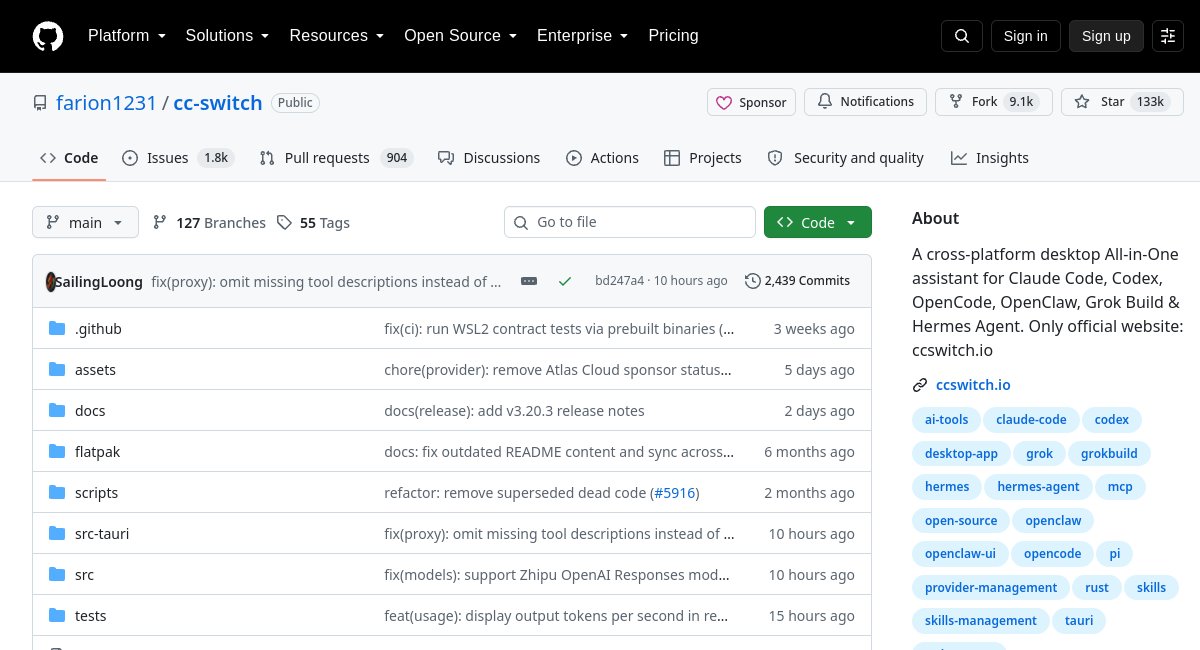Select the claude-code topic tag
Image resolution: width=1200 pixels, height=650 pixels.
(x=1031, y=420)
